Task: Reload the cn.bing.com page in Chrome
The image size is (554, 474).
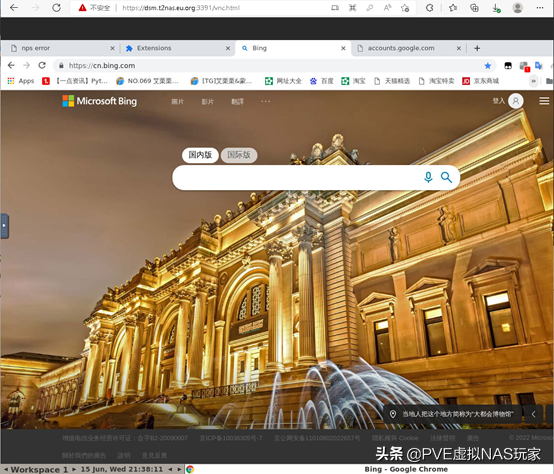Action: (42, 65)
